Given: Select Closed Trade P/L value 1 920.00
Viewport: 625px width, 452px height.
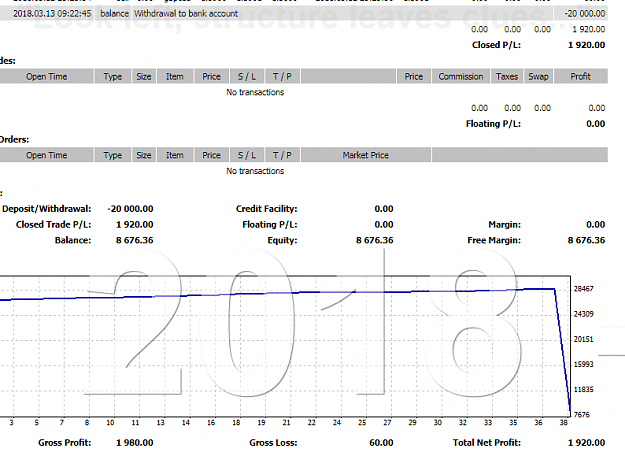Looking at the screenshot, I should tap(135, 225).
